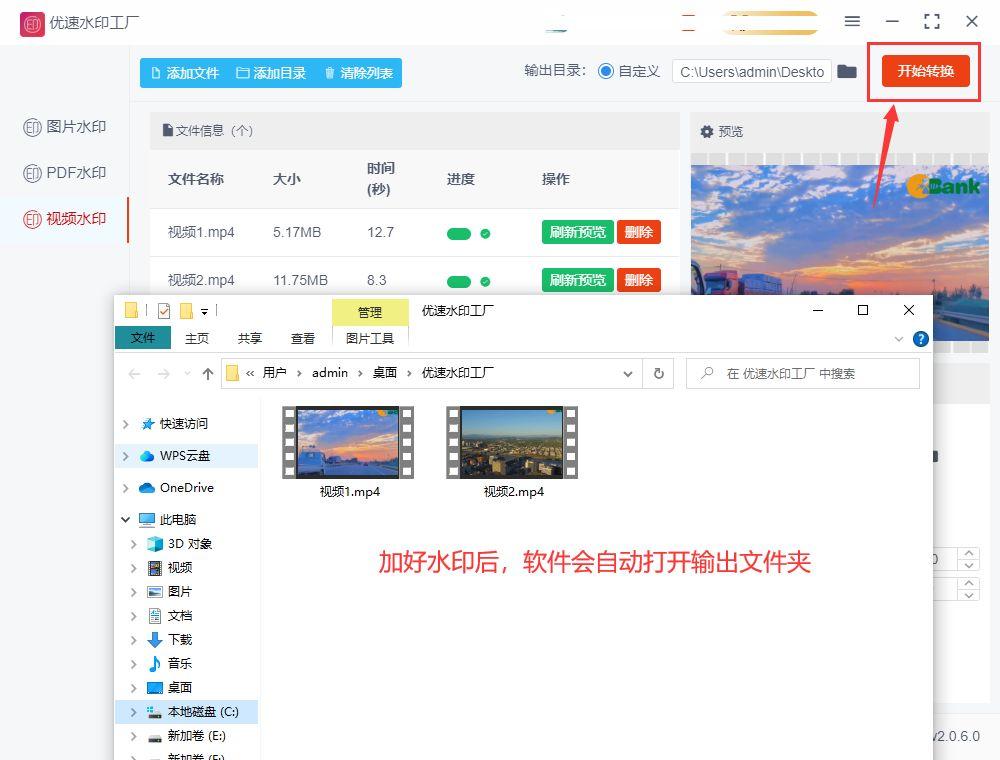Open the 图片工具 ribbon tab
Screen dimensions: 1000x760
tap(370, 339)
